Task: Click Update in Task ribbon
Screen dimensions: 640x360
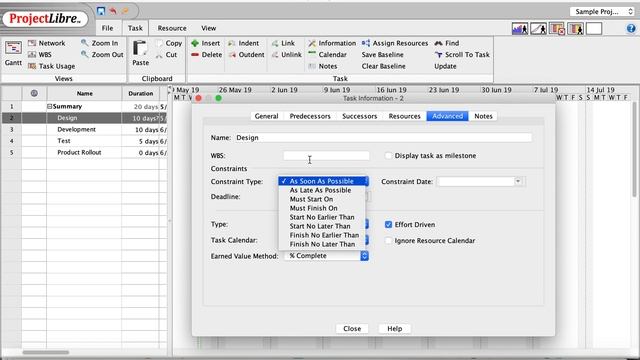Action: (x=445, y=66)
